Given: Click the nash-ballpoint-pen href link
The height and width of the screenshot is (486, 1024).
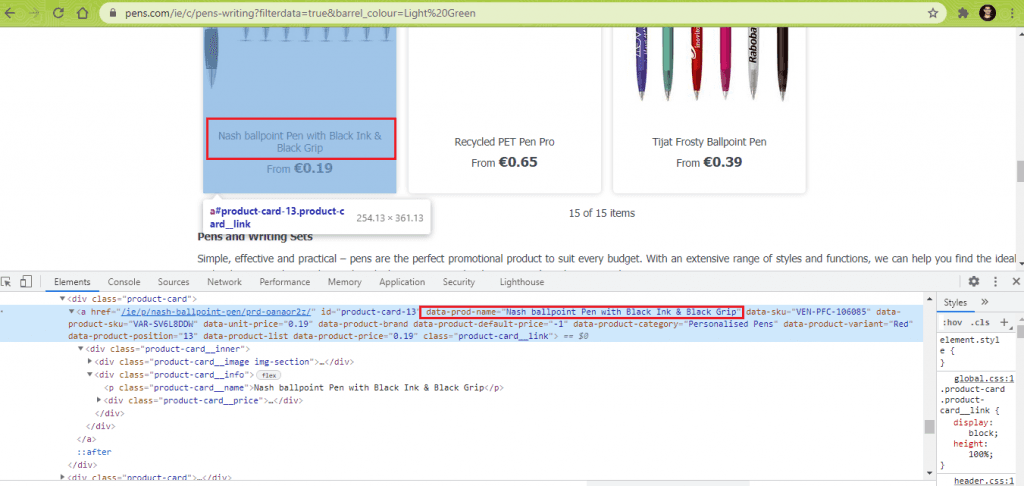Looking at the screenshot, I should [217, 312].
